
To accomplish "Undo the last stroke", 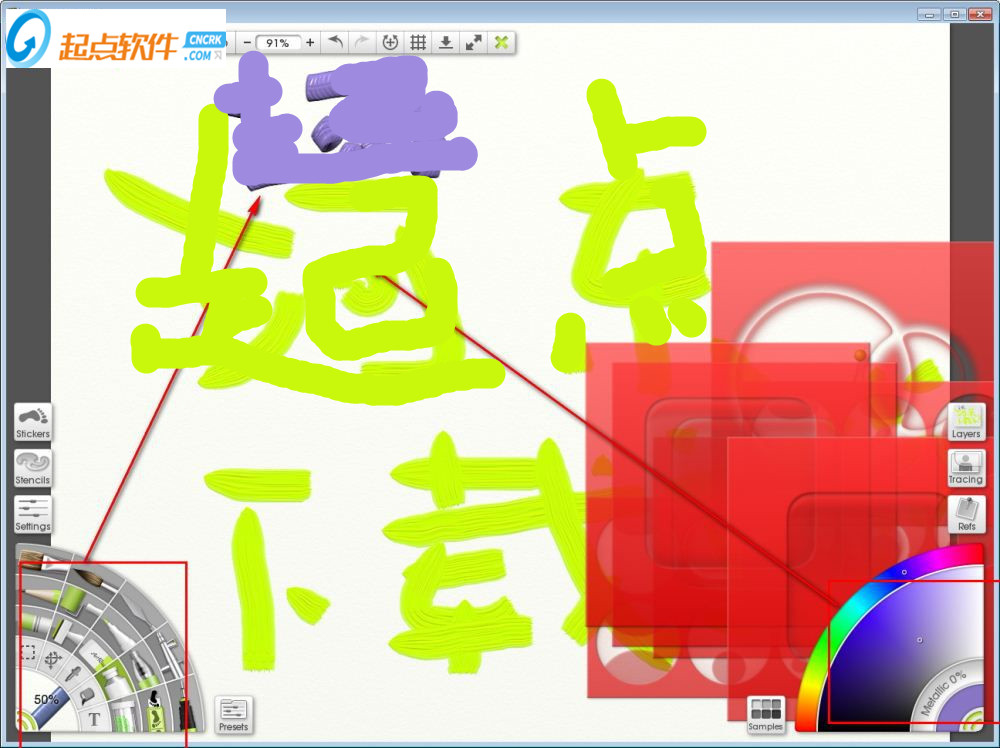I will [335, 43].
